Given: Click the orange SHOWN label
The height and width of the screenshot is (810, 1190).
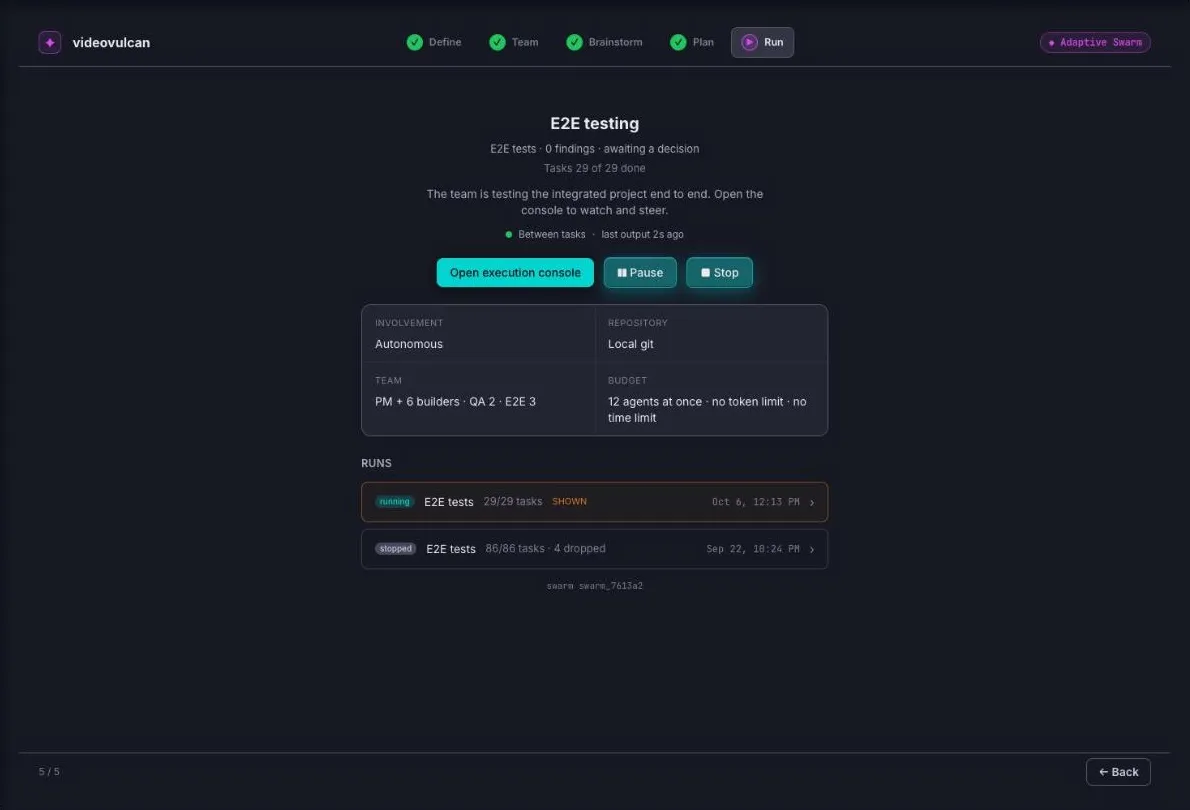Looking at the screenshot, I should click(x=569, y=502).
